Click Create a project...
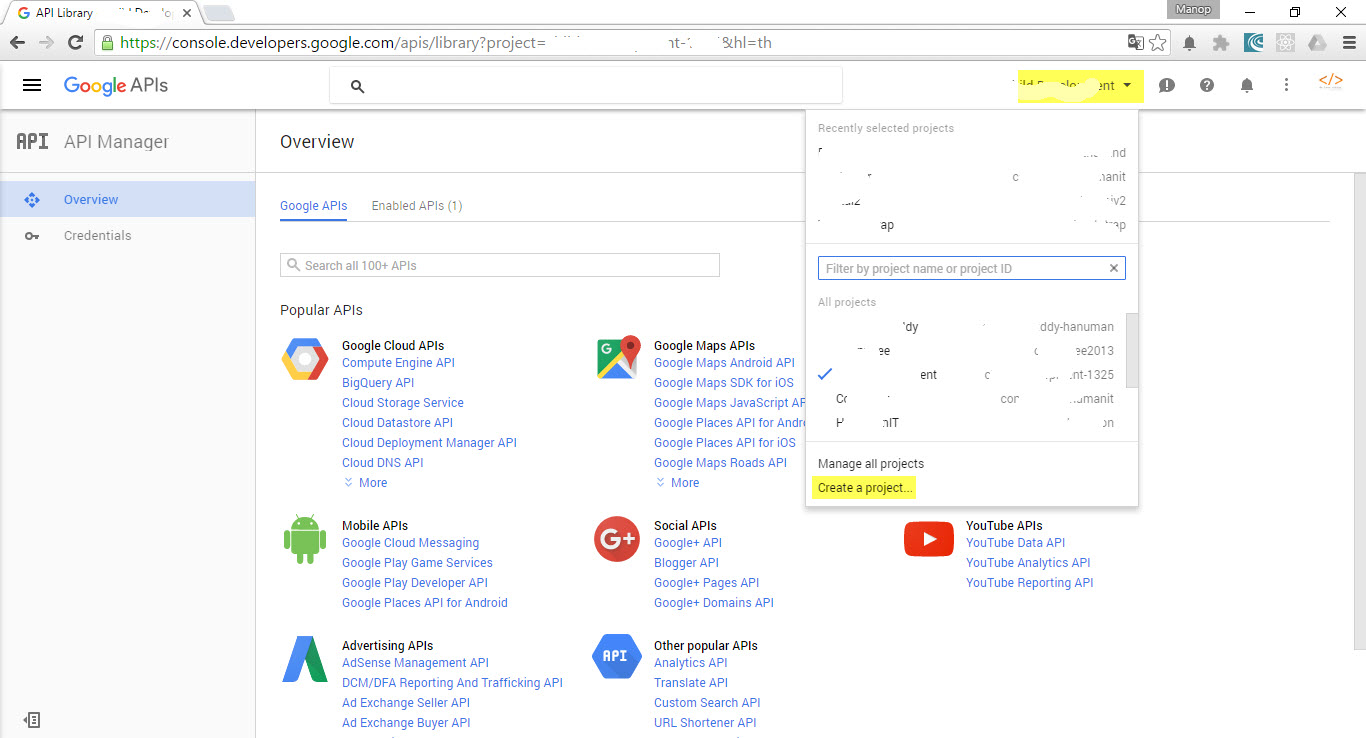This screenshot has height=738, width=1366. pyautogui.click(x=865, y=488)
